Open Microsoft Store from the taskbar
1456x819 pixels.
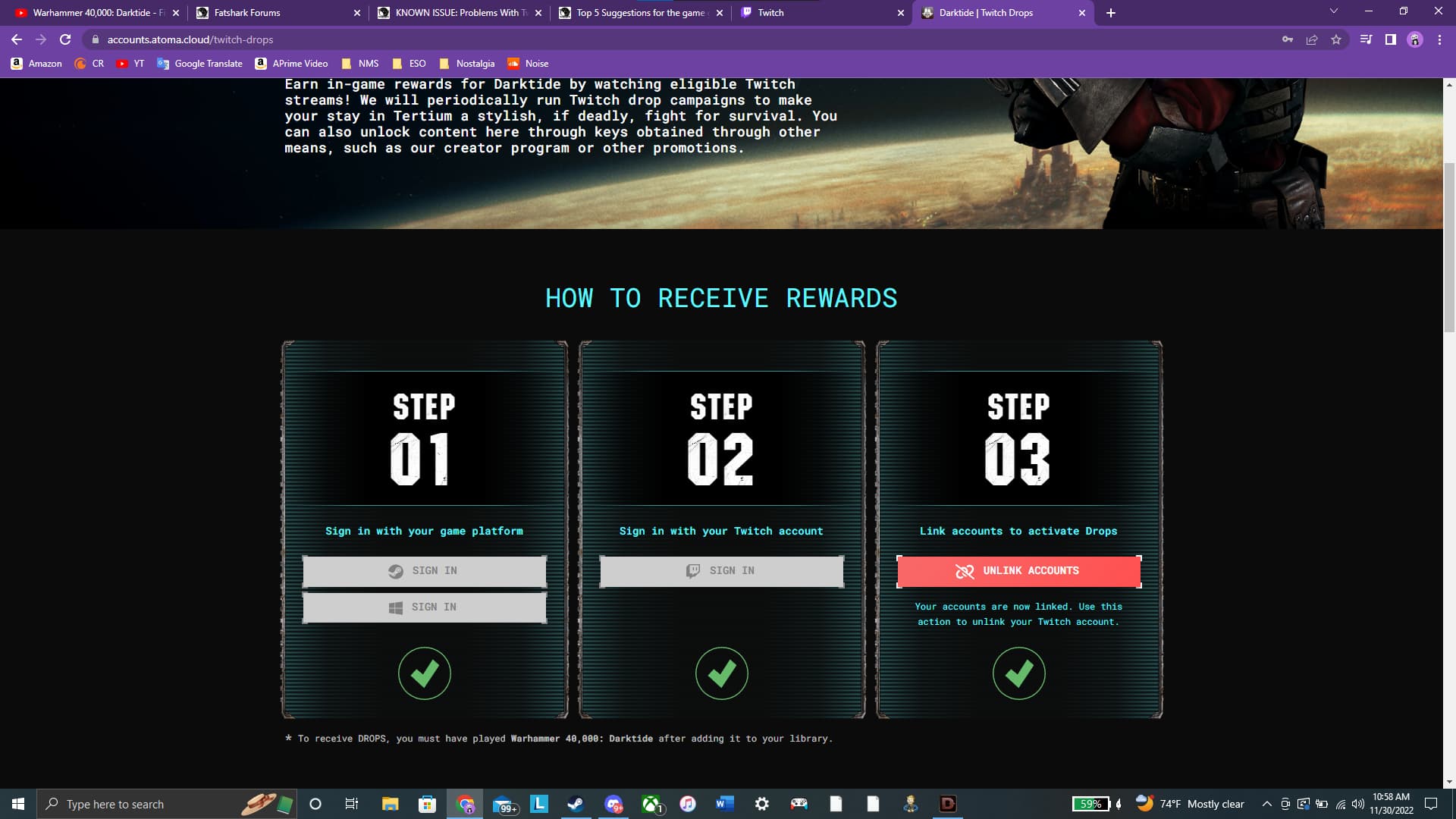[x=427, y=804]
